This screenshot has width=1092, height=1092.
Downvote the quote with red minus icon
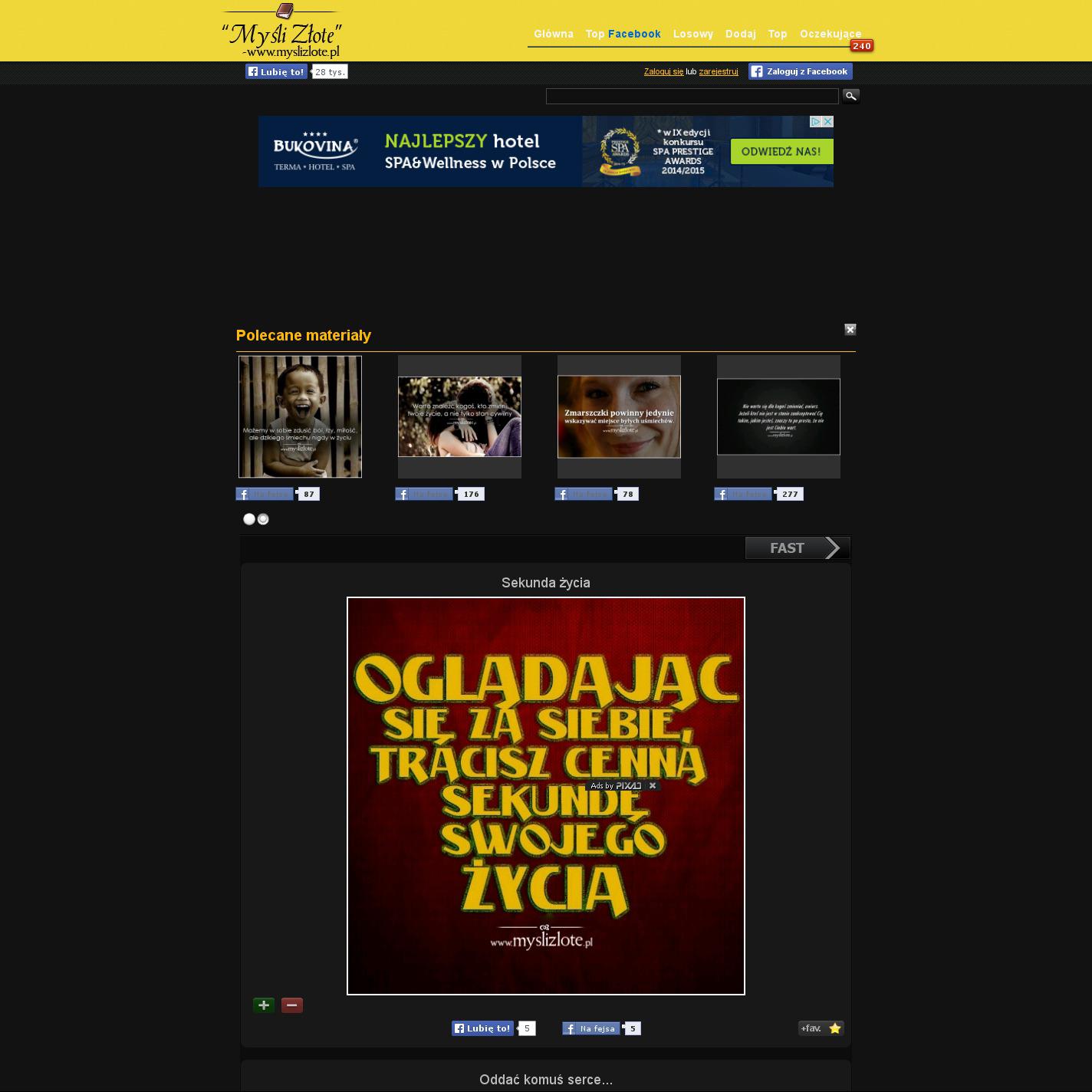pyautogui.click(x=292, y=1005)
